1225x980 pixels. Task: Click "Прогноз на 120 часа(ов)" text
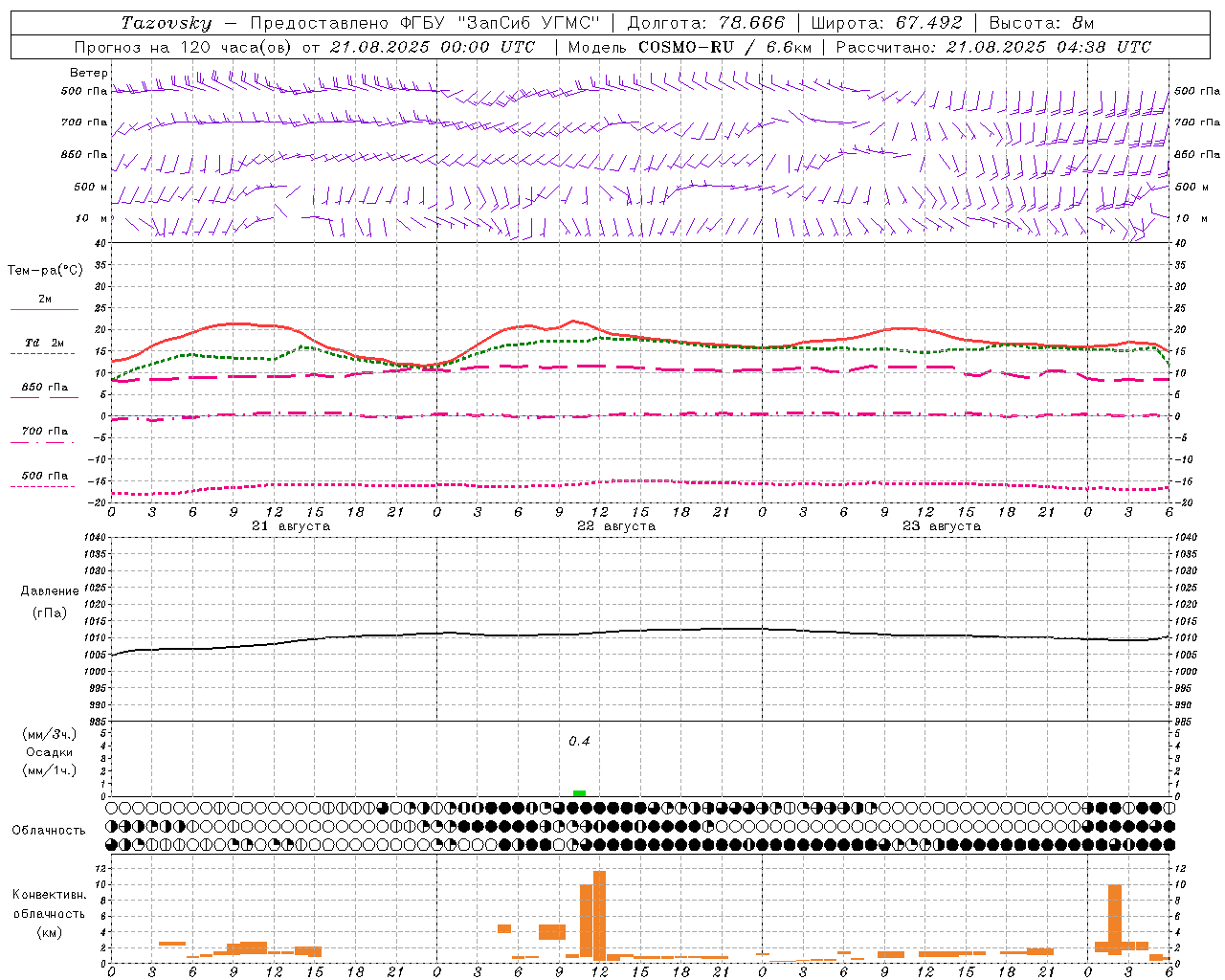184,47
